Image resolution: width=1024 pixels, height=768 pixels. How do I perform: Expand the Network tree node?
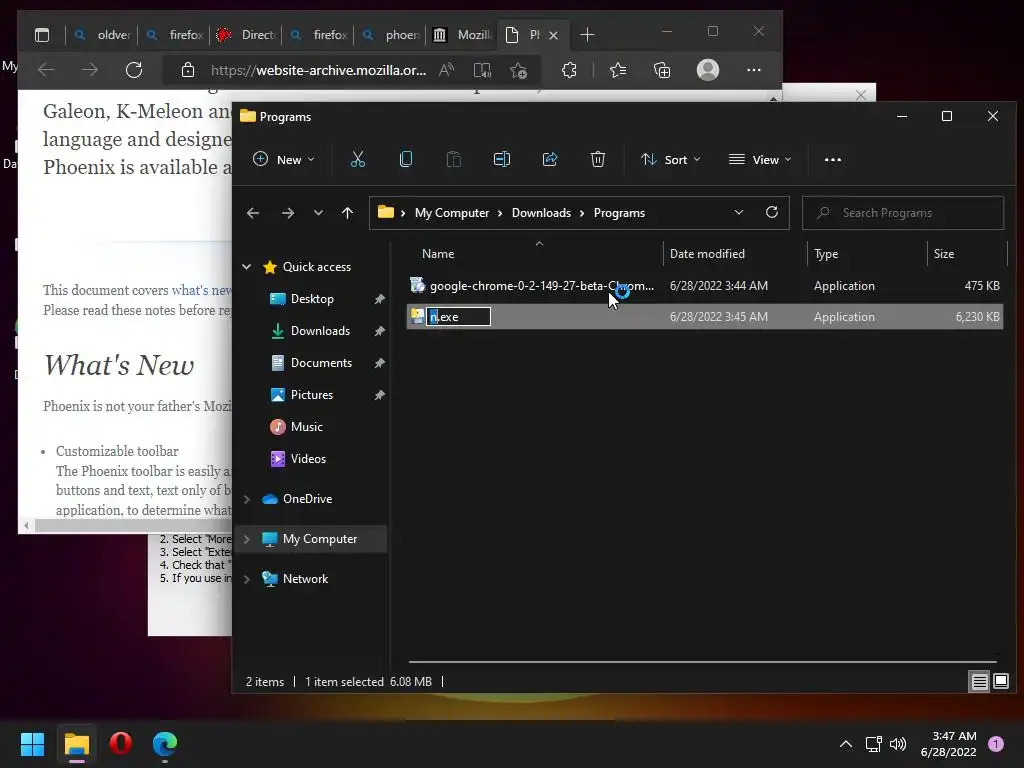click(x=247, y=579)
